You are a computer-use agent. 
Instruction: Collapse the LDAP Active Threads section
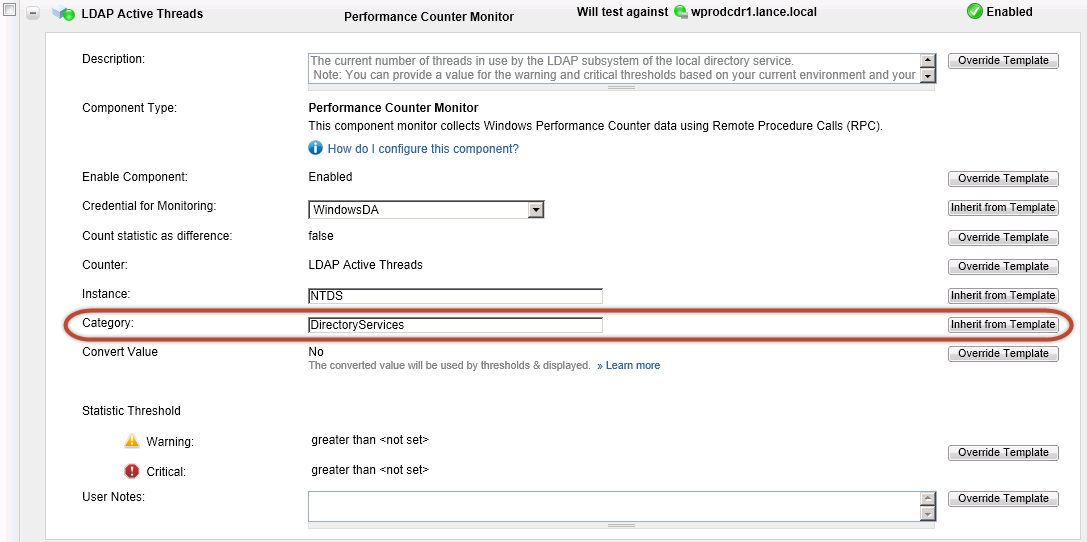(x=33, y=14)
